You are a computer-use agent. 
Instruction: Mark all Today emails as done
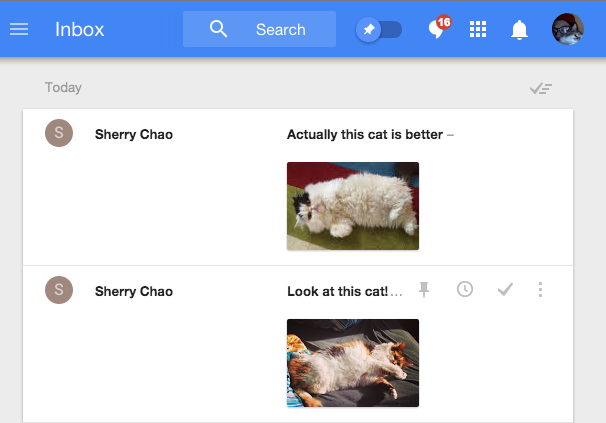pyautogui.click(x=540, y=88)
